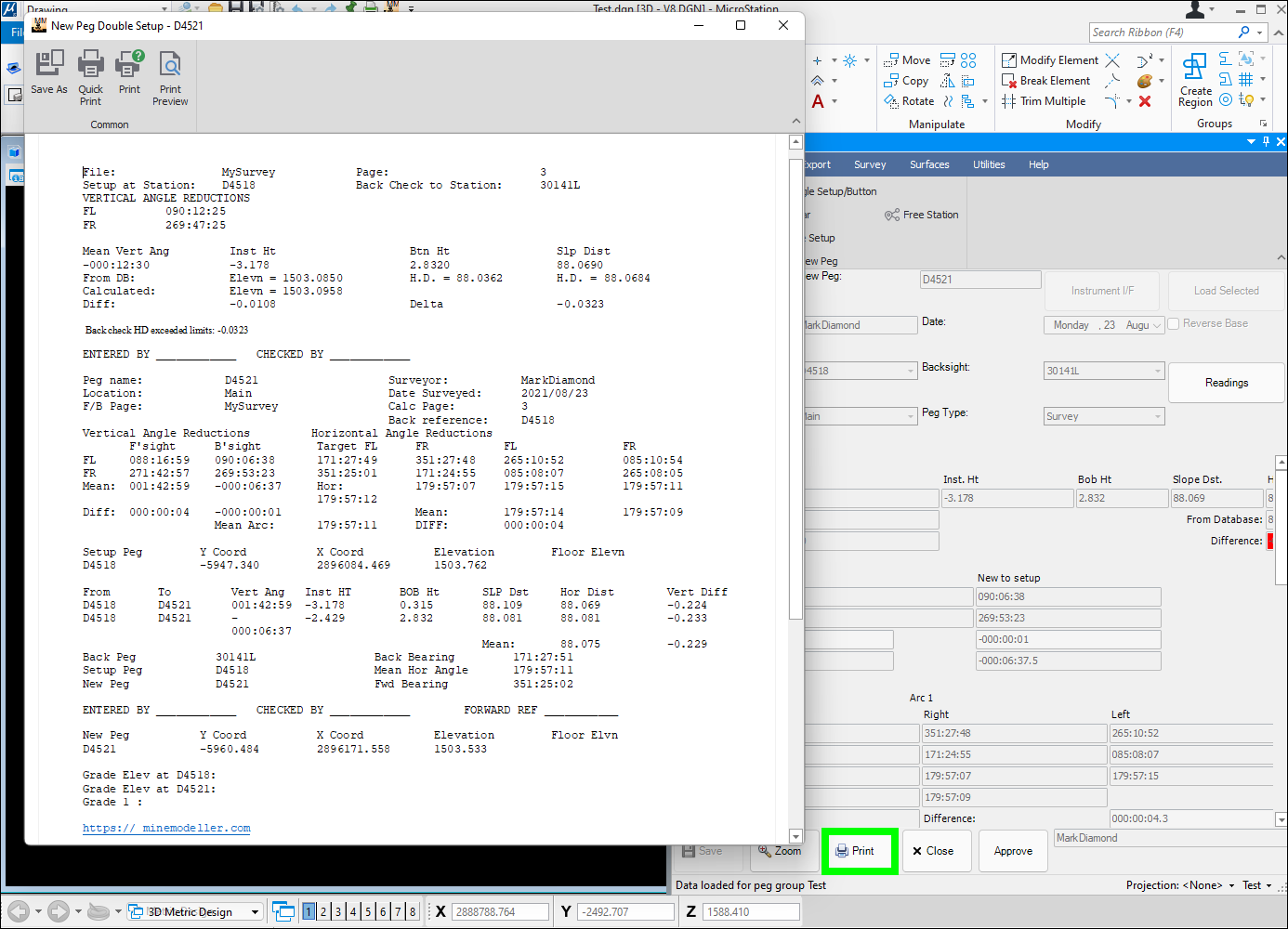Click the Create Region tool
This screenshot has width=1288, height=929.
pyautogui.click(x=1195, y=80)
